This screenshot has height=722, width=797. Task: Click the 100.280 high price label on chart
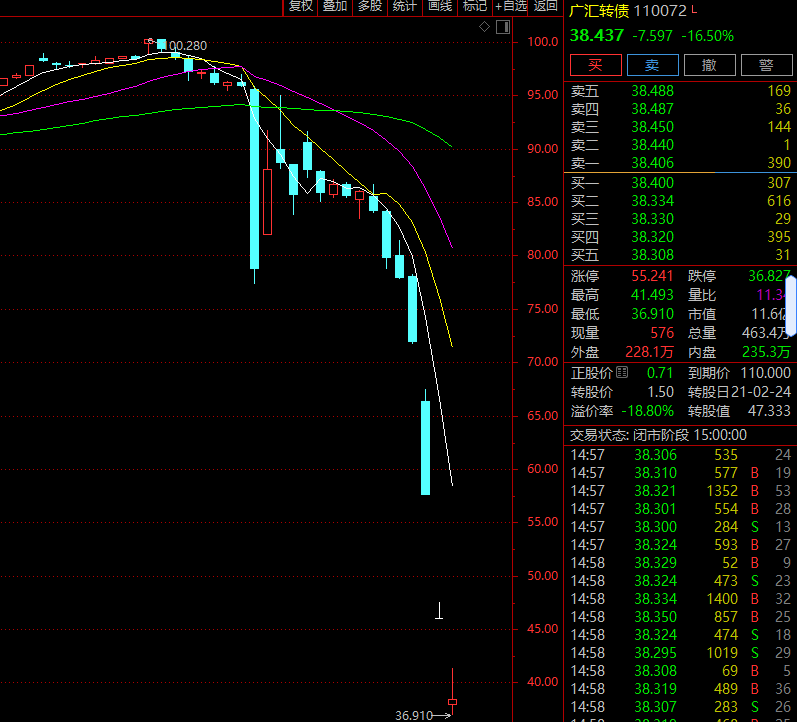point(186,46)
